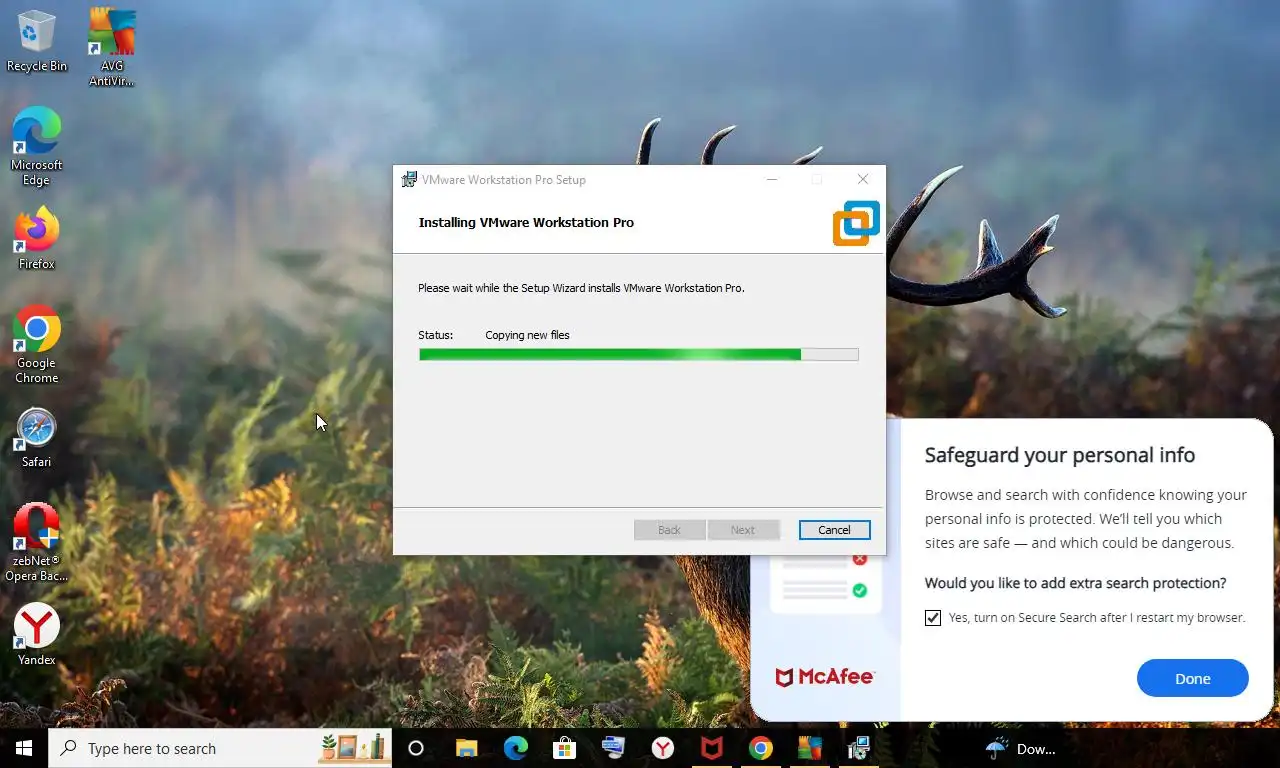The image size is (1280, 768).
Task: Close the VMware Workstation Pro Setup window
Action: [863, 180]
